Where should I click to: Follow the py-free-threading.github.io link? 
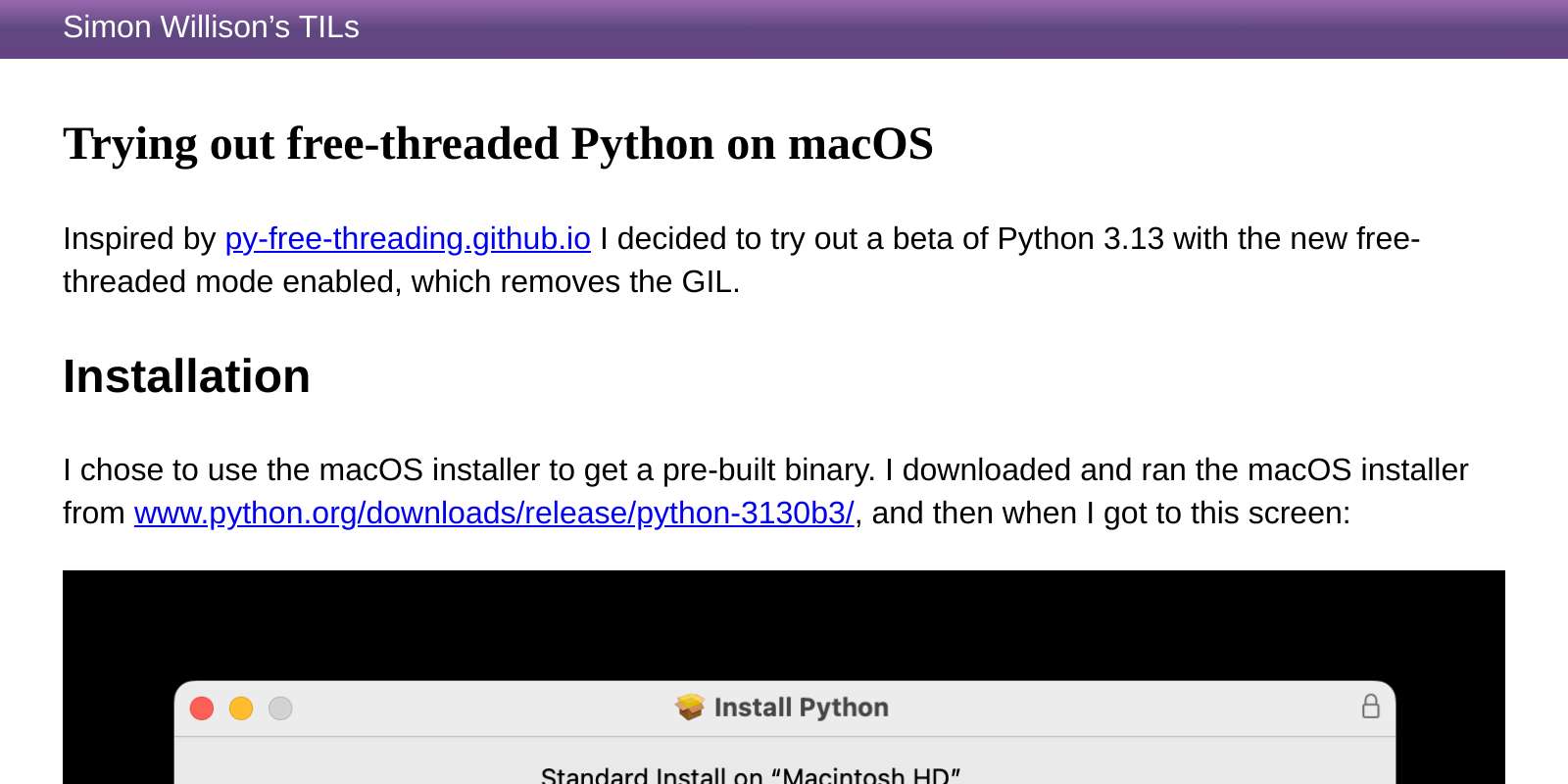coord(408,239)
